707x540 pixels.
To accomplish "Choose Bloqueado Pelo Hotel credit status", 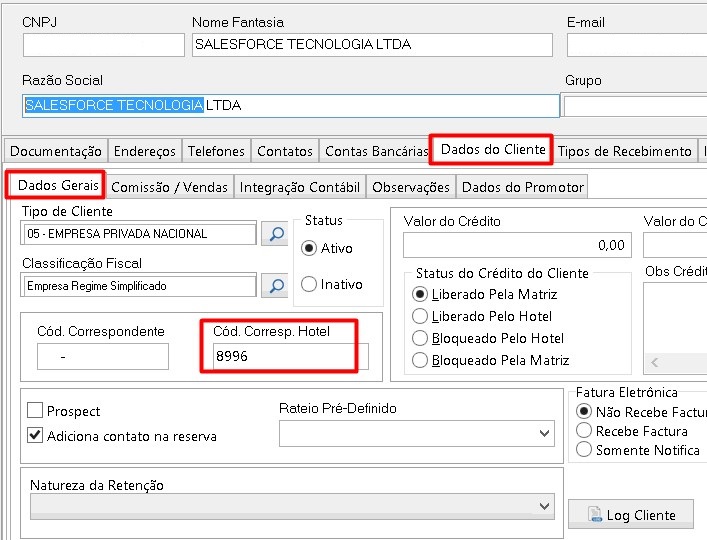I will (x=420, y=338).
